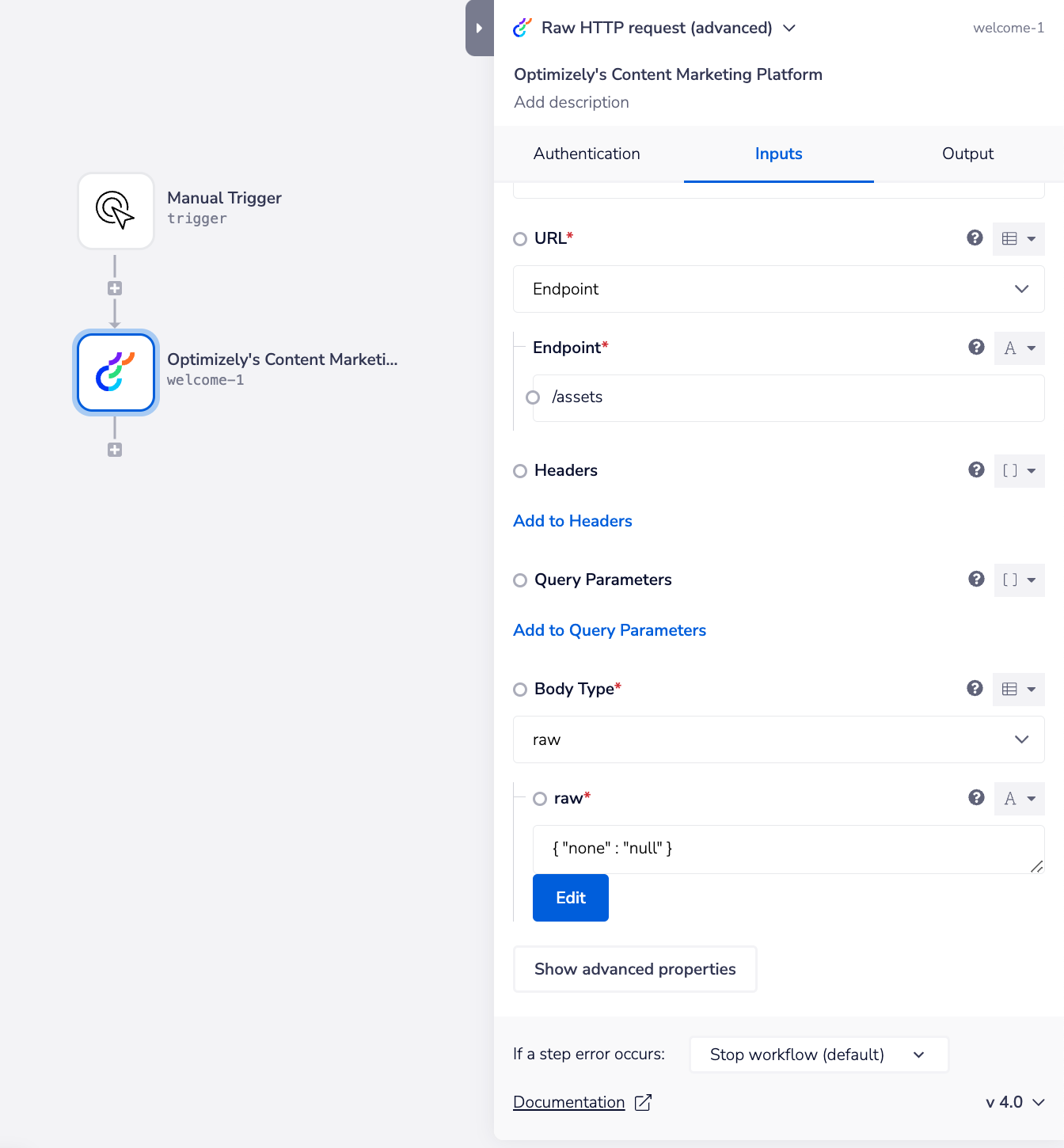1064x1148 pixels.
Task: Switch to the Authentication tab
Action: click(x=587, y=154)
